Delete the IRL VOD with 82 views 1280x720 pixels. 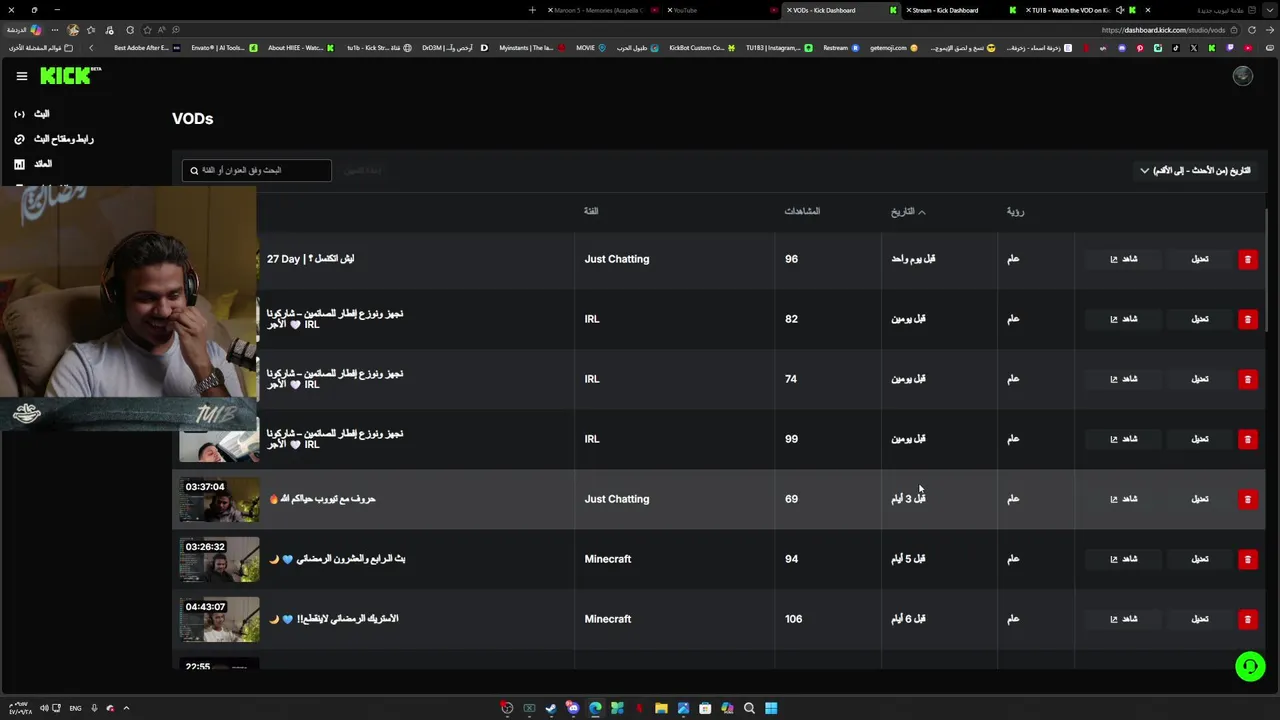pos(1247,319)
